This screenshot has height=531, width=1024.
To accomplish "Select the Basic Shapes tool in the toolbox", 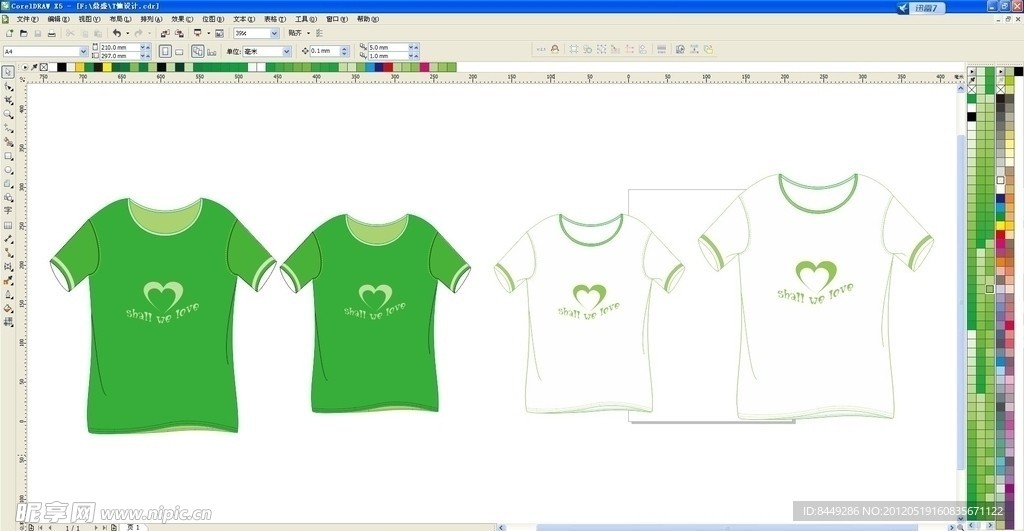I will [x=8, y=197].
